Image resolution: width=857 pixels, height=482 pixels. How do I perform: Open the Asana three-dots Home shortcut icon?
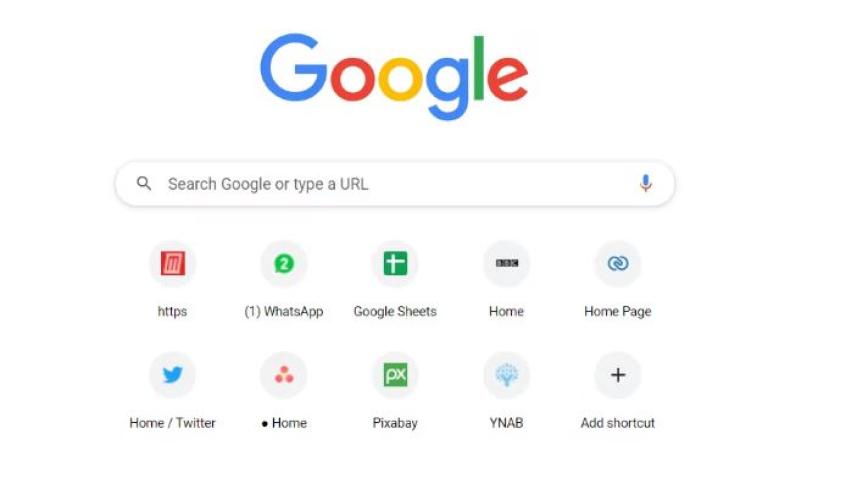point(284,375)
